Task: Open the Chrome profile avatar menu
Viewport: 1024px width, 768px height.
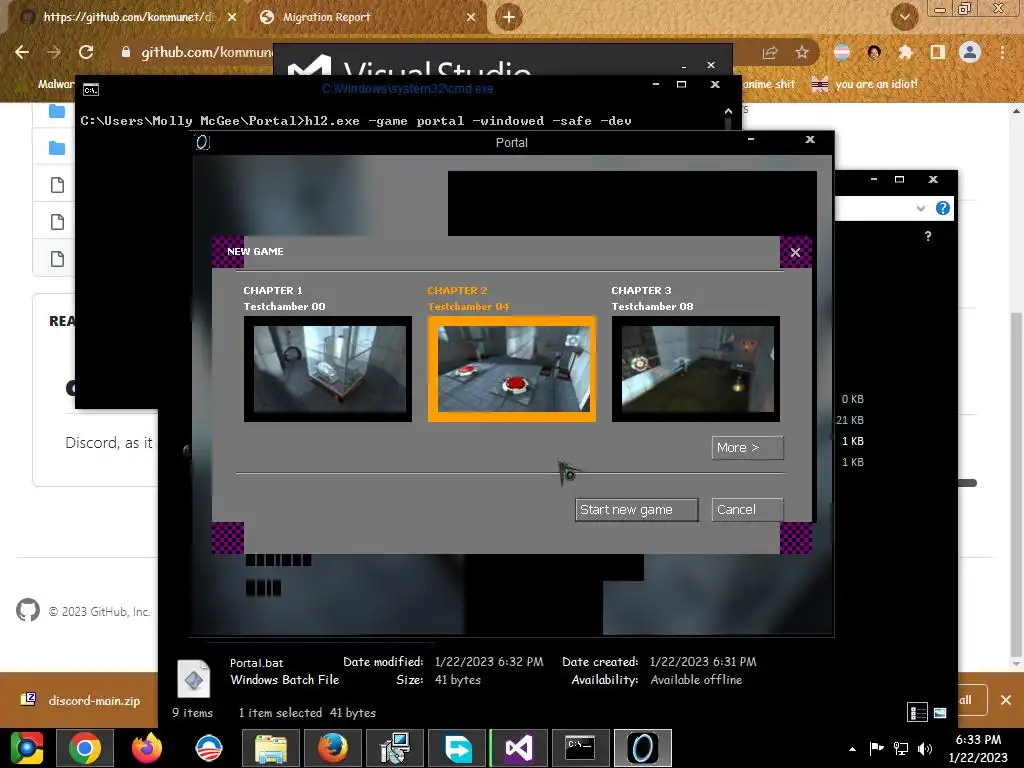Action: click(970, 52)
